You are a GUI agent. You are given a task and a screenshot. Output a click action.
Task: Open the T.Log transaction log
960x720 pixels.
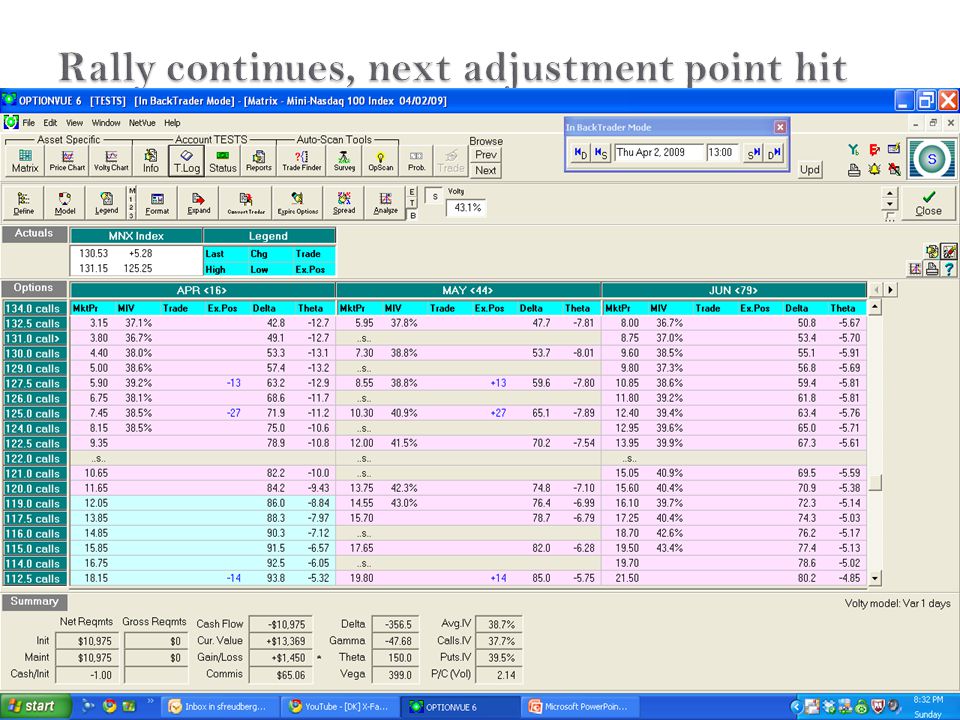point(187,161)
